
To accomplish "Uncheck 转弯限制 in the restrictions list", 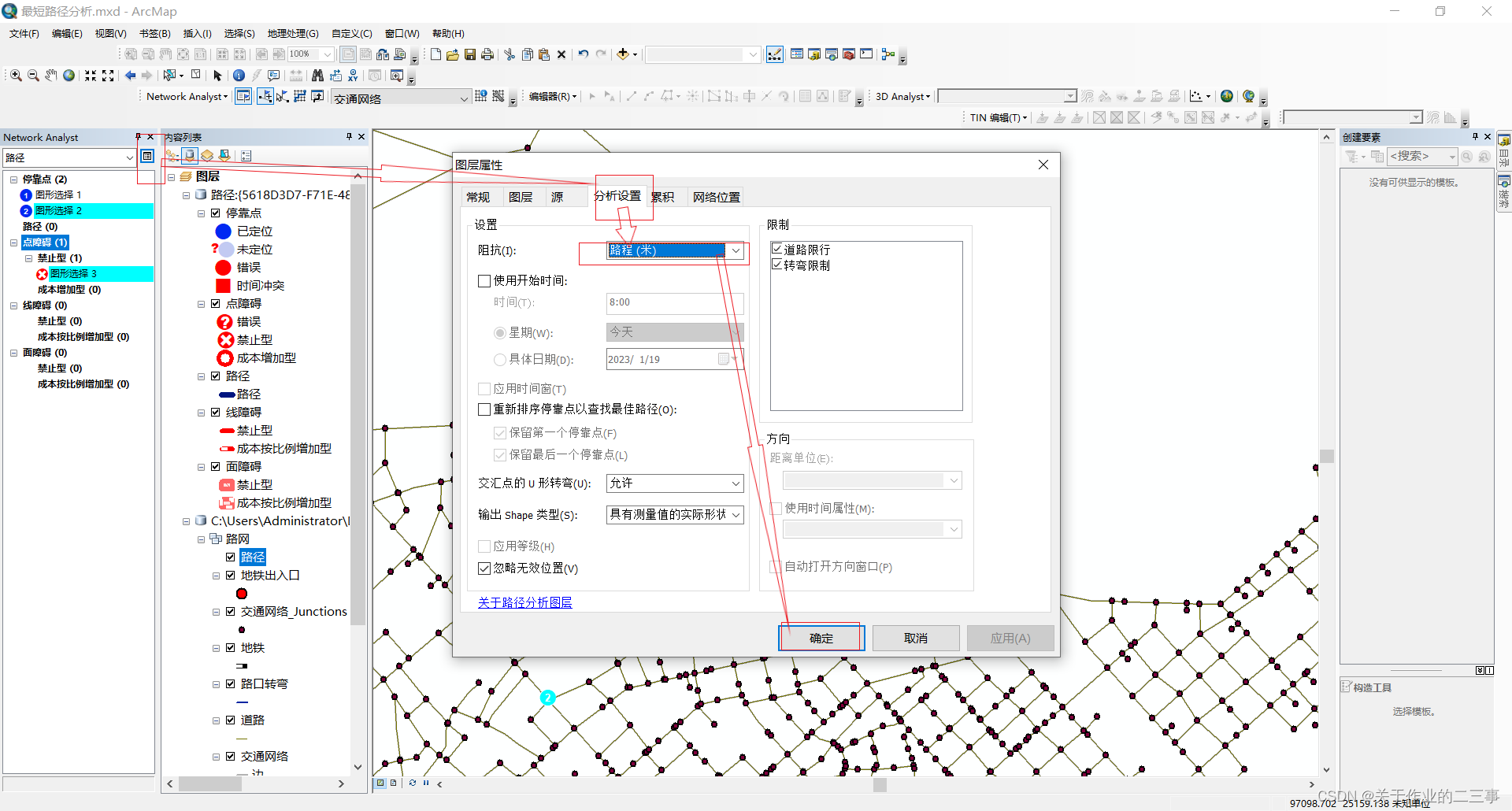I will (x=777, y=265).
